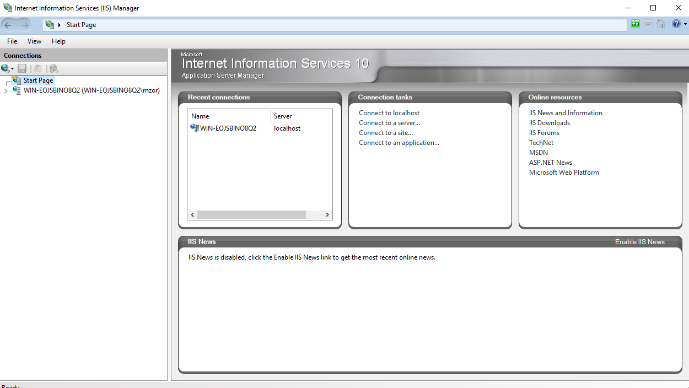
Task: Open the IIS Forums link
Action: coord(544,133)
